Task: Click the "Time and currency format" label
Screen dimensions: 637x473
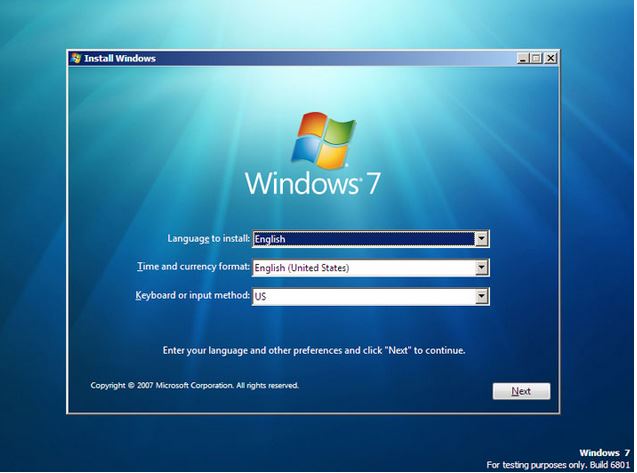Action: [x=193, y=268]
